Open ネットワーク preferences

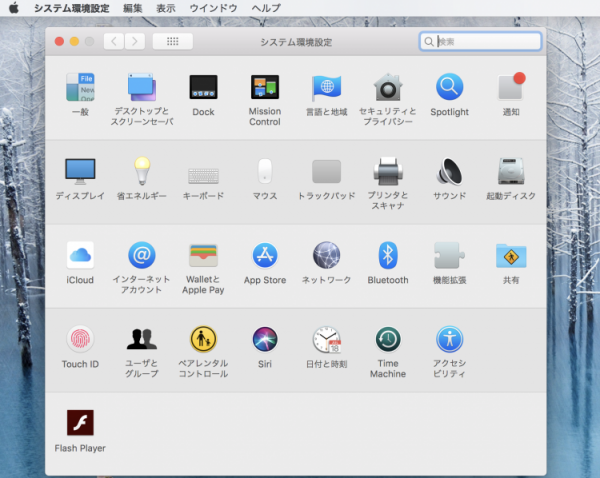tap(326, 255)
